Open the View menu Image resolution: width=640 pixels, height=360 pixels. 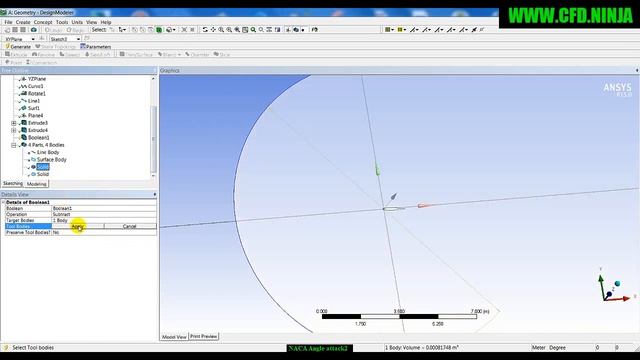[91, 22]
